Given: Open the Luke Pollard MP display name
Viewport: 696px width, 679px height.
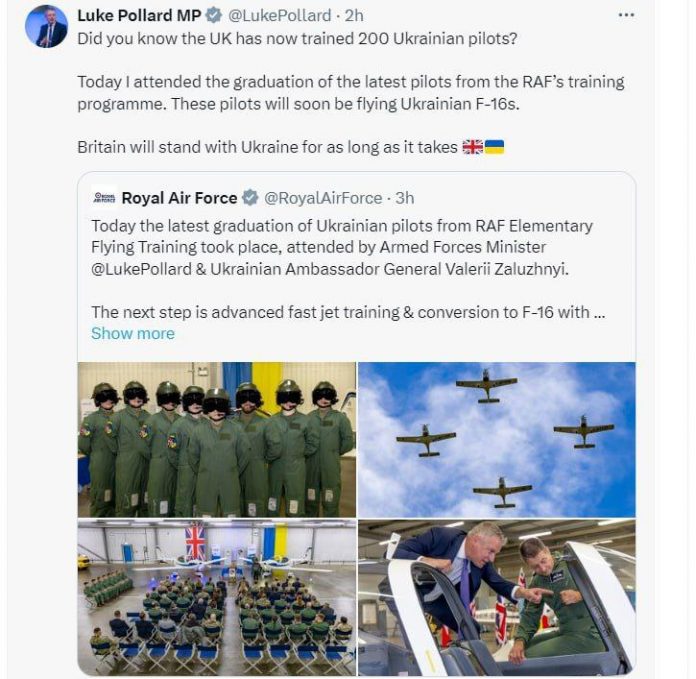Looking at the screenshot, I should point(139,16).
